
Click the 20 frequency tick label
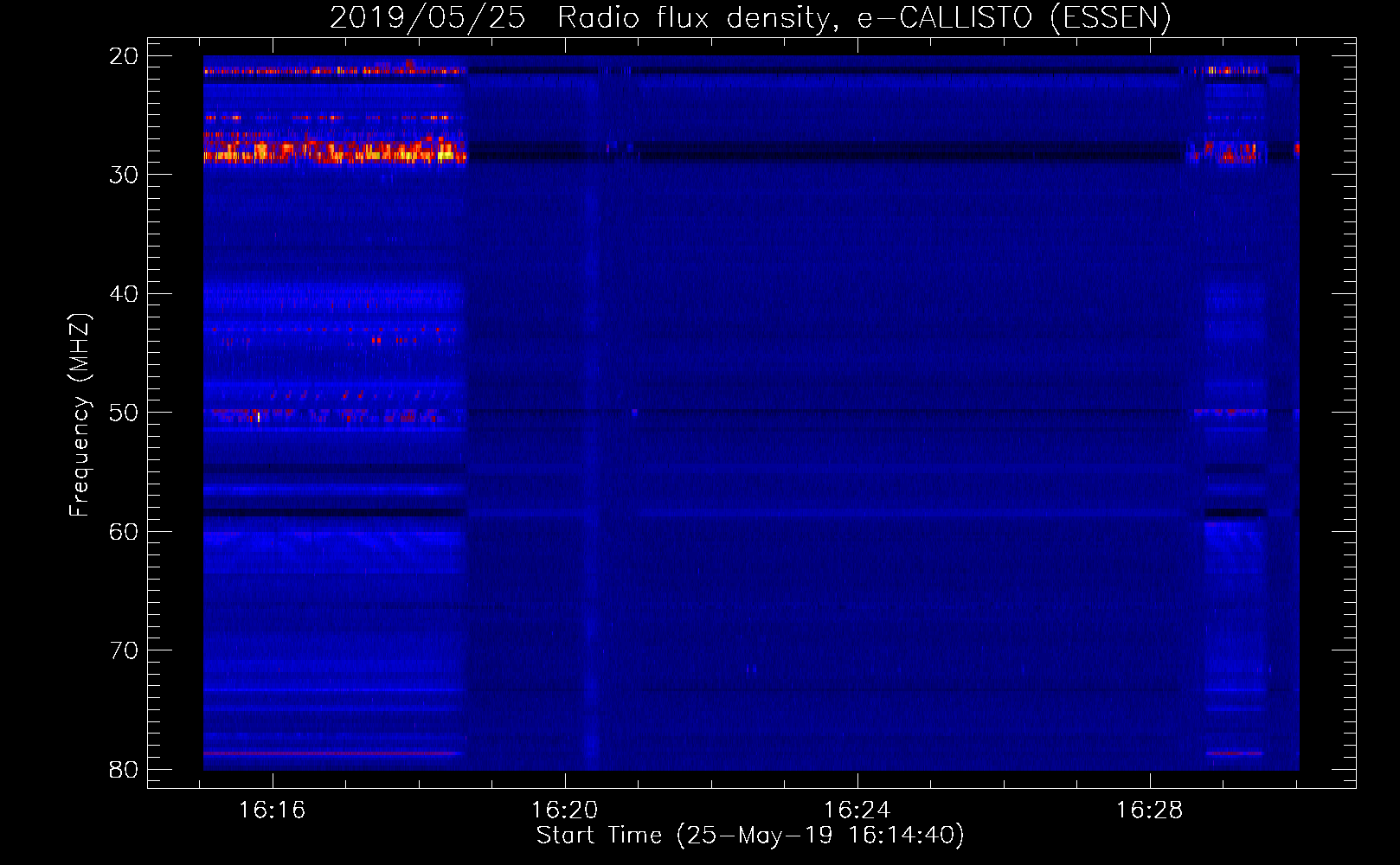124,56
